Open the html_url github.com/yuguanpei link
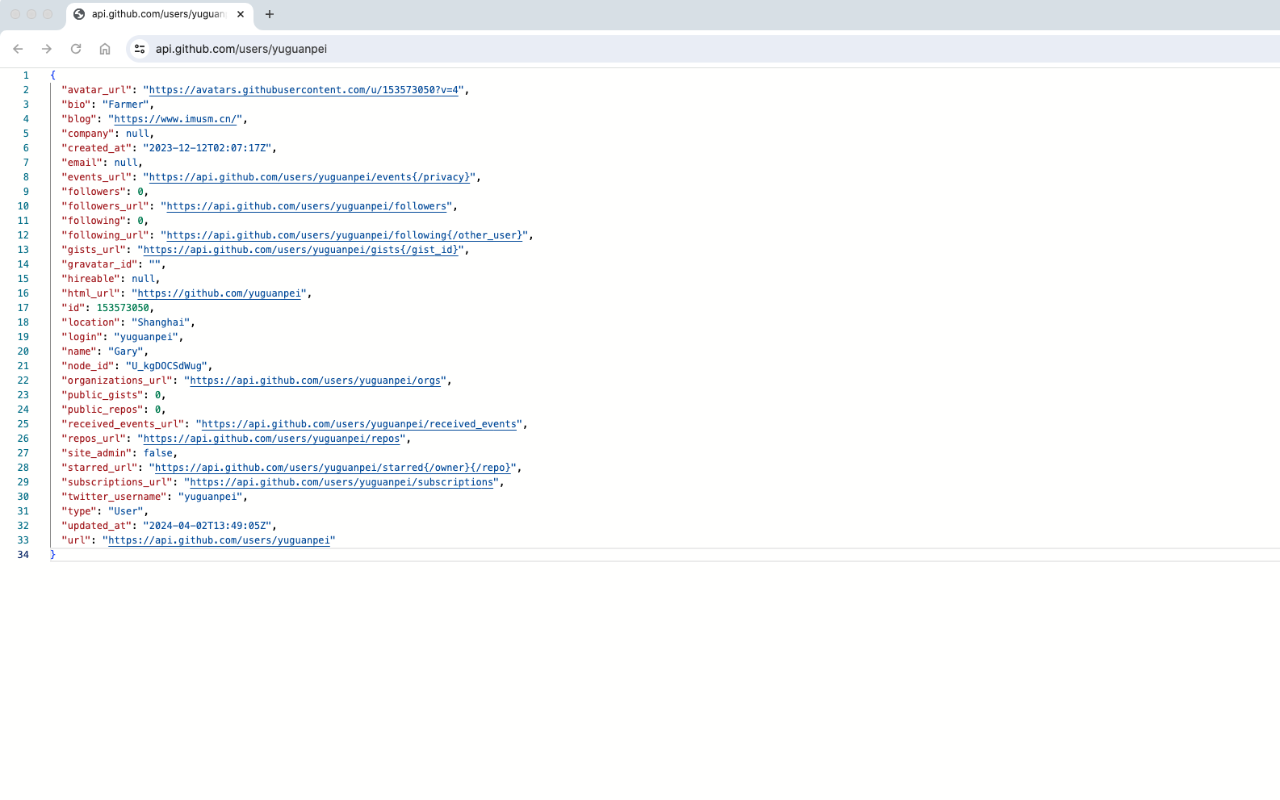 (x=219, y=293)
